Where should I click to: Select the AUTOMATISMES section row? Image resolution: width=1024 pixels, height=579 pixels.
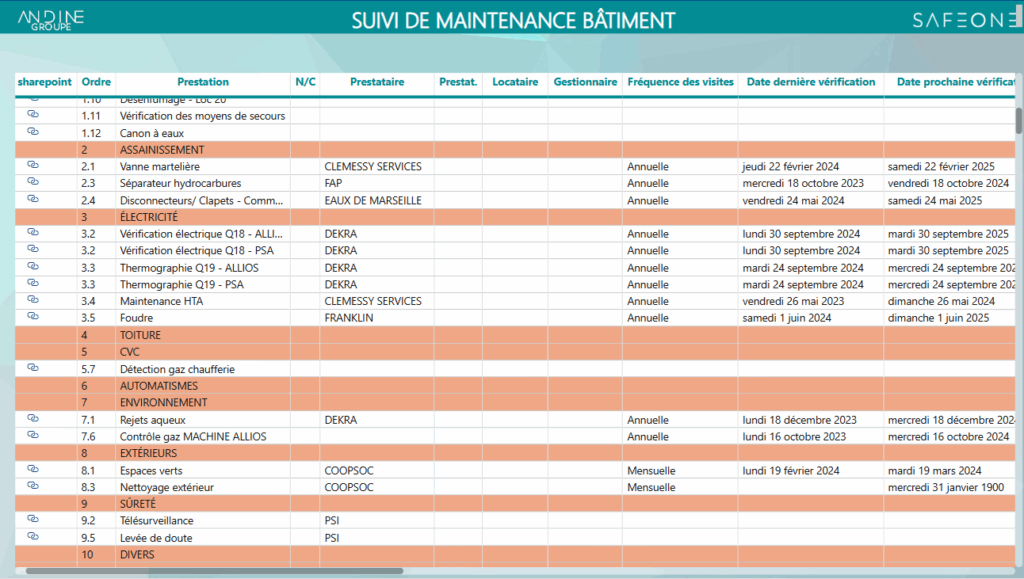(x=515, y=386)
